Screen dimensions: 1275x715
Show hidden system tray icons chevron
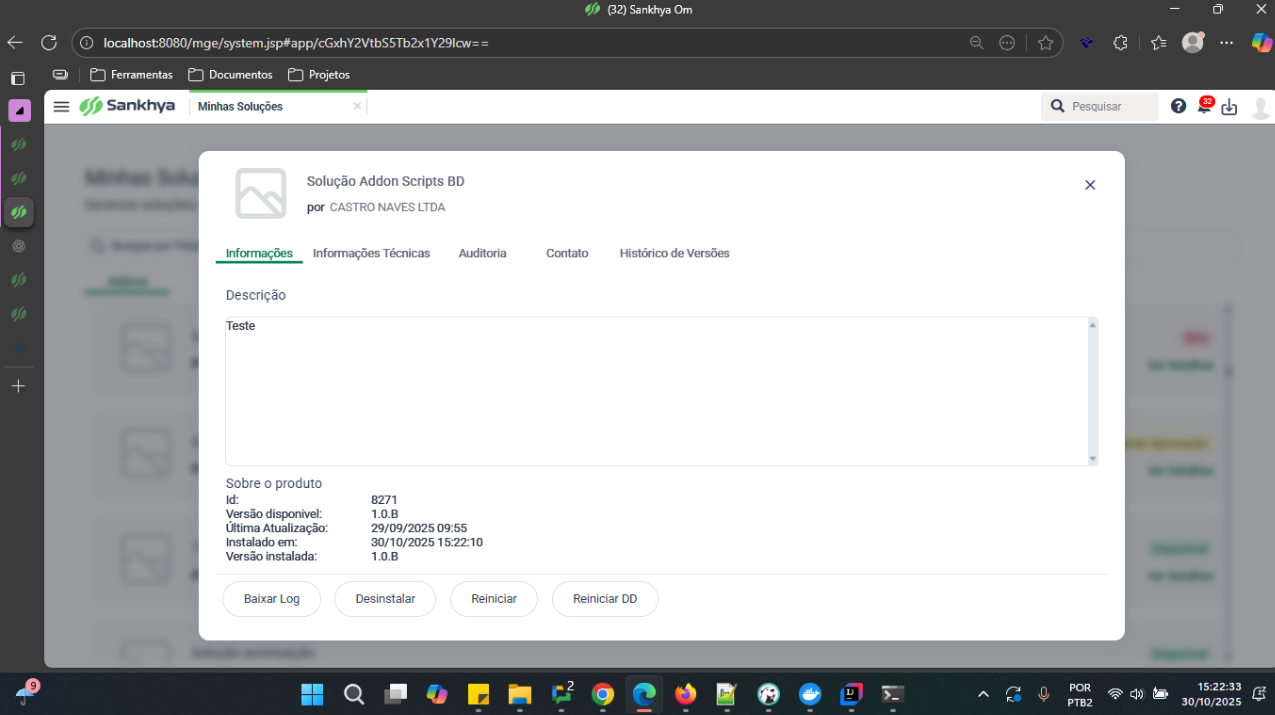click(x=983, y=694)
